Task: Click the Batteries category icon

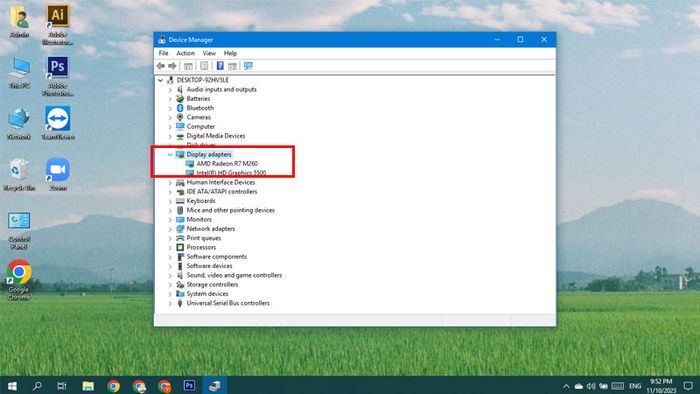Action: click(180, 99)
